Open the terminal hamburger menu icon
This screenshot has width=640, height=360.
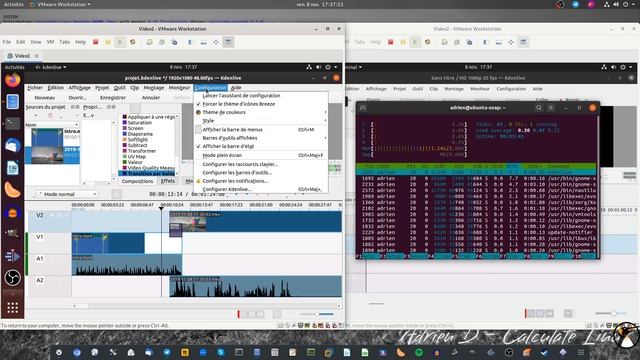point(551,108)
